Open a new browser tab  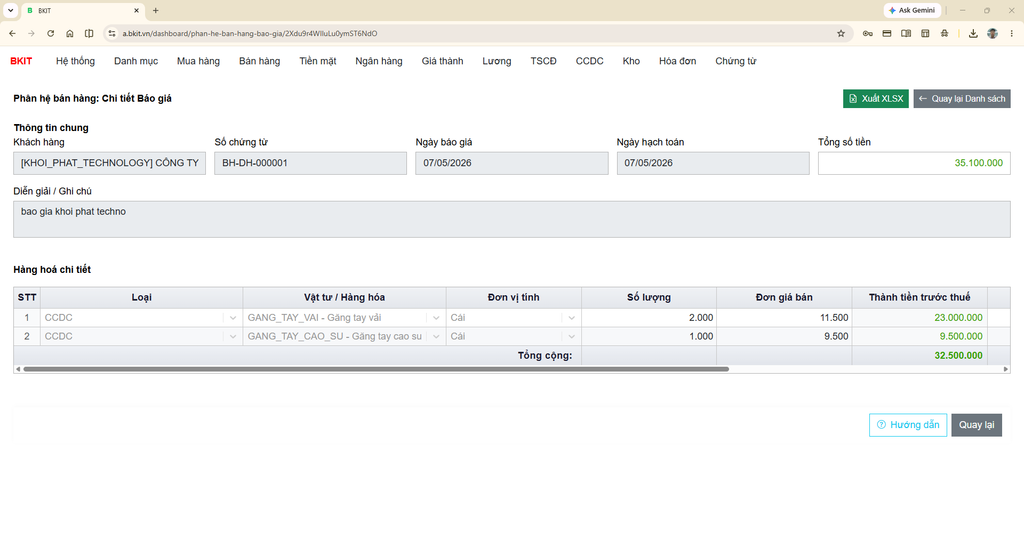point(155,10)
